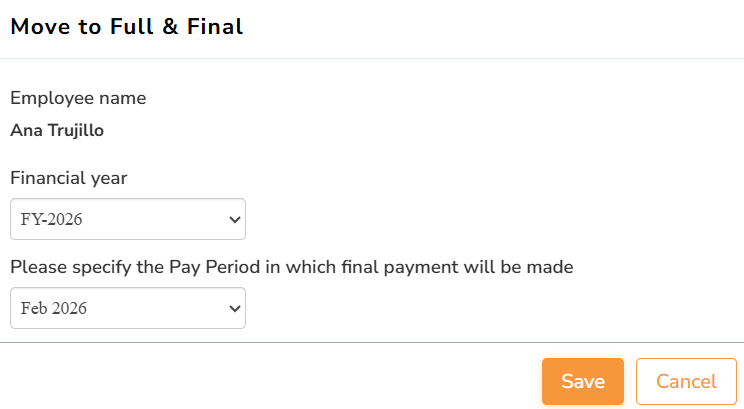744x409 pixels.
Task: Click the chevron arrow beside Feb 2026
Action: coord(235,308)
